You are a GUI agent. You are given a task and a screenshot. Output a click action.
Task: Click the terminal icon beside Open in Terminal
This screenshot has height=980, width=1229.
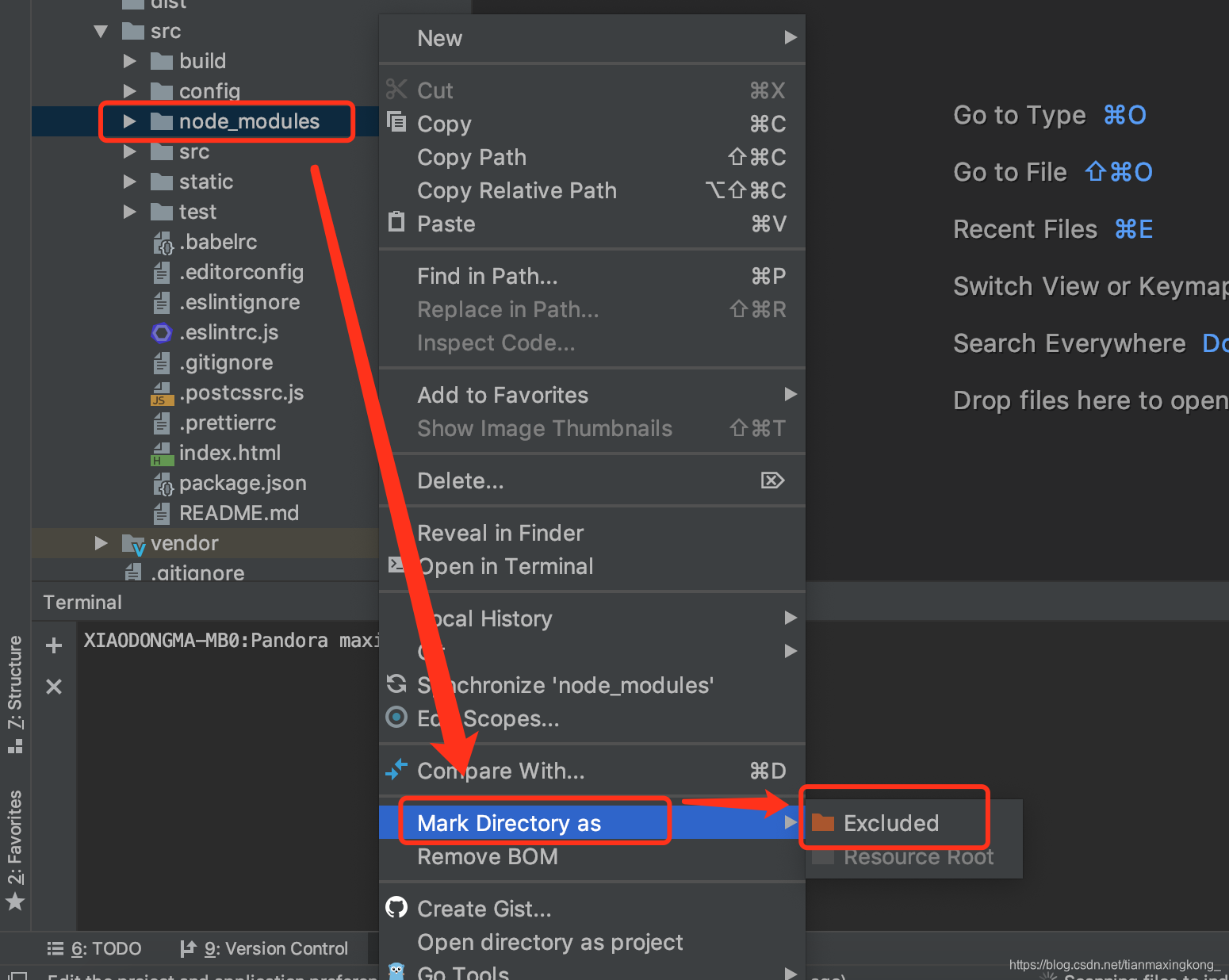396,565
